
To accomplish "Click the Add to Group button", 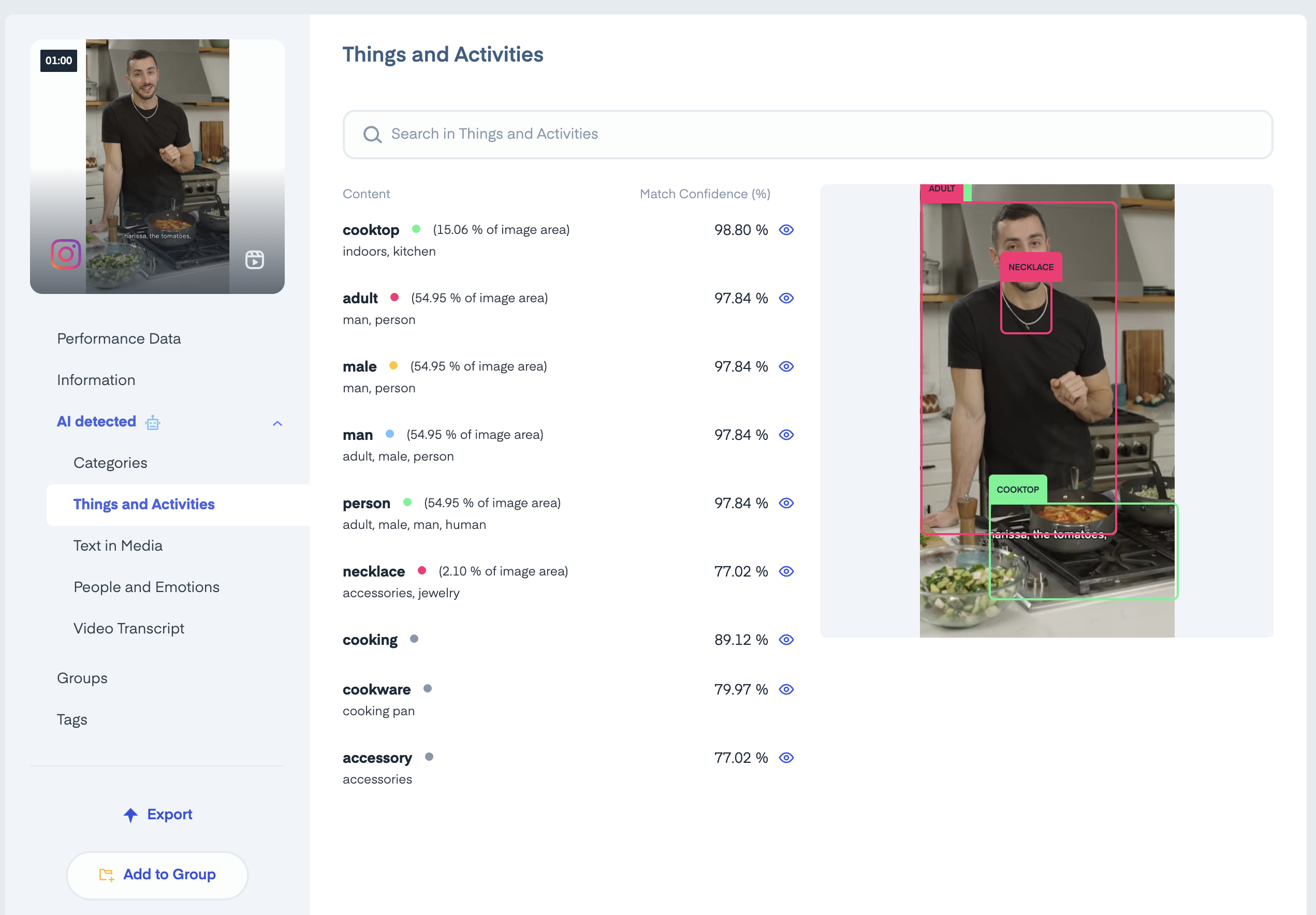I will [157, 874].
